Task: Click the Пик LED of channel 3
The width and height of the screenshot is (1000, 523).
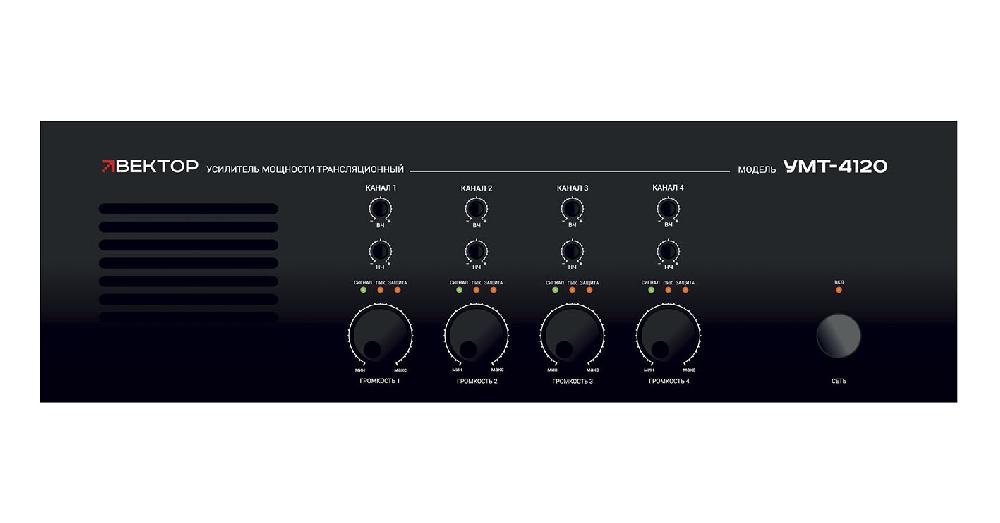Action: 572,290
